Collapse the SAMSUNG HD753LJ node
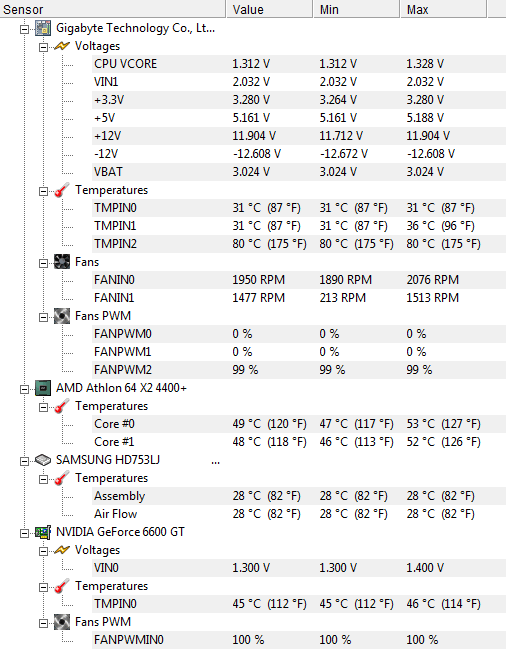Screen dimensions: 506x663 (x=25, y=461)
